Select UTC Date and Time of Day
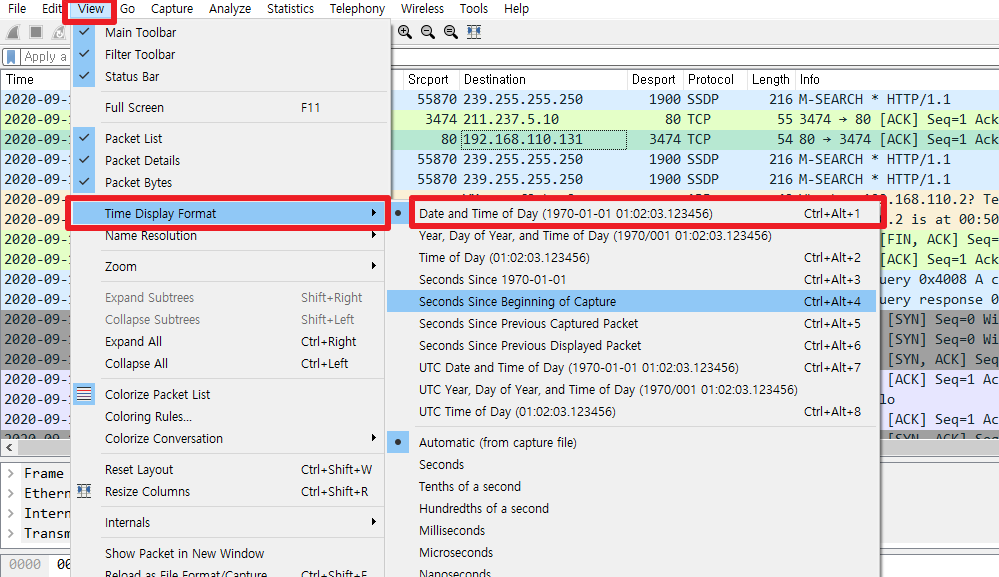This screenshot has width=999, height=577. [632, 367]
